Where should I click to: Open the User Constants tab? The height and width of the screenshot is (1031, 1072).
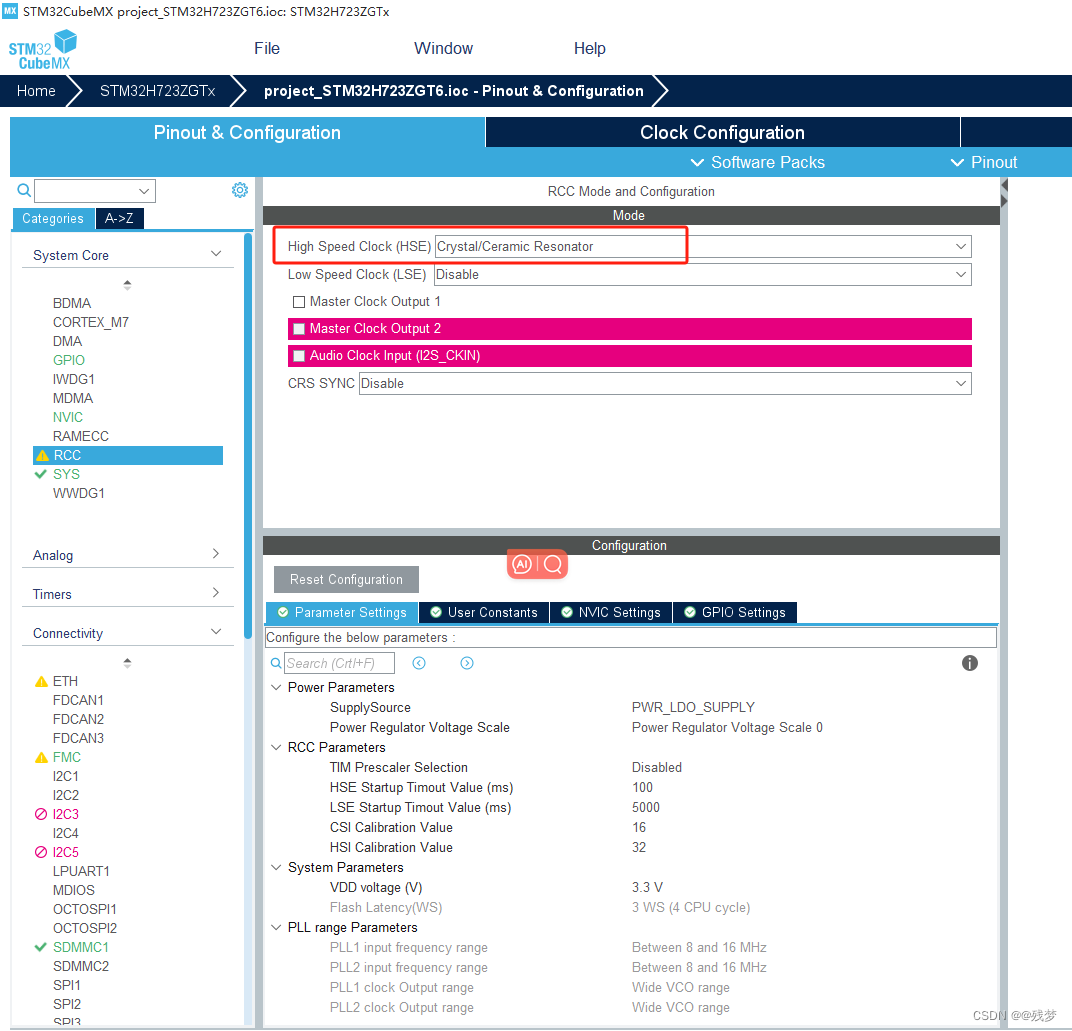484,613
